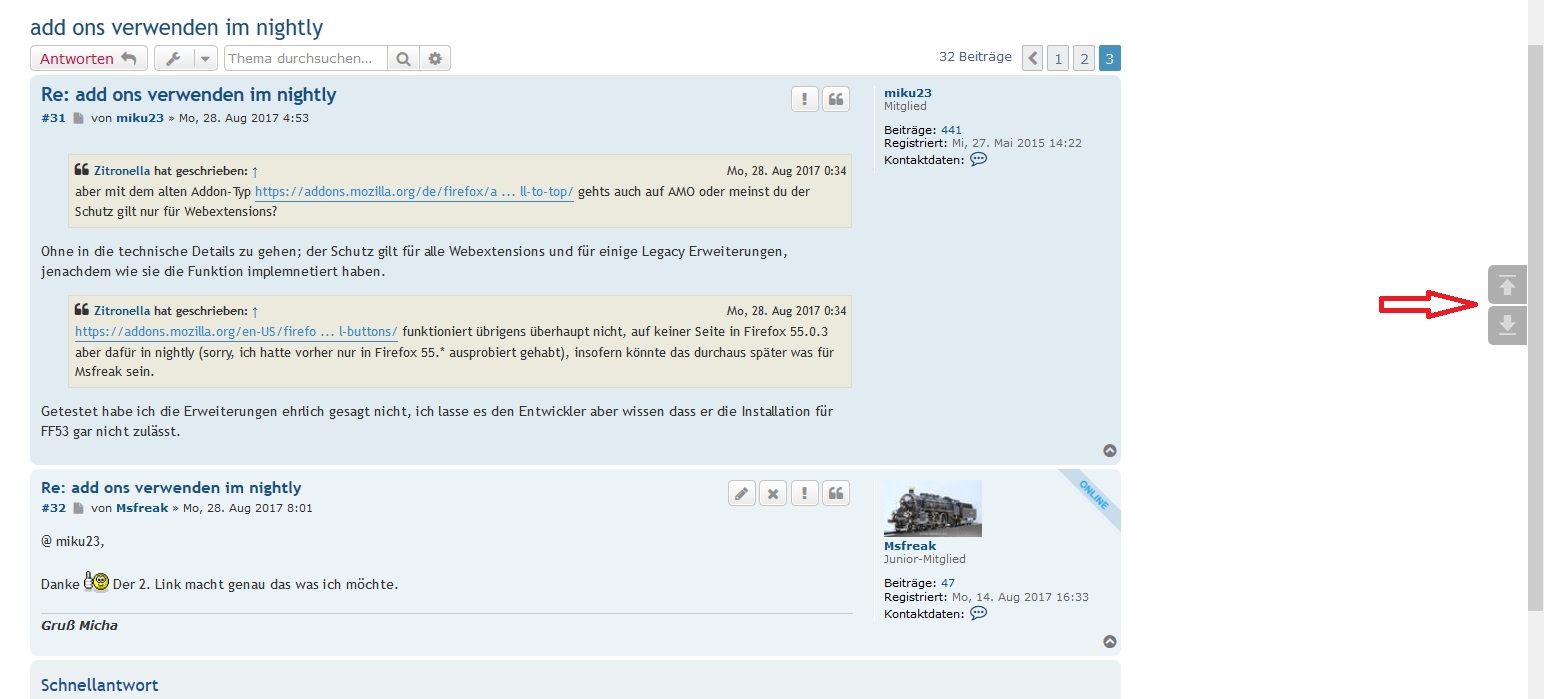Open the wrench topic tools button
Screen dimensions: 1544x699
[174, 59]
